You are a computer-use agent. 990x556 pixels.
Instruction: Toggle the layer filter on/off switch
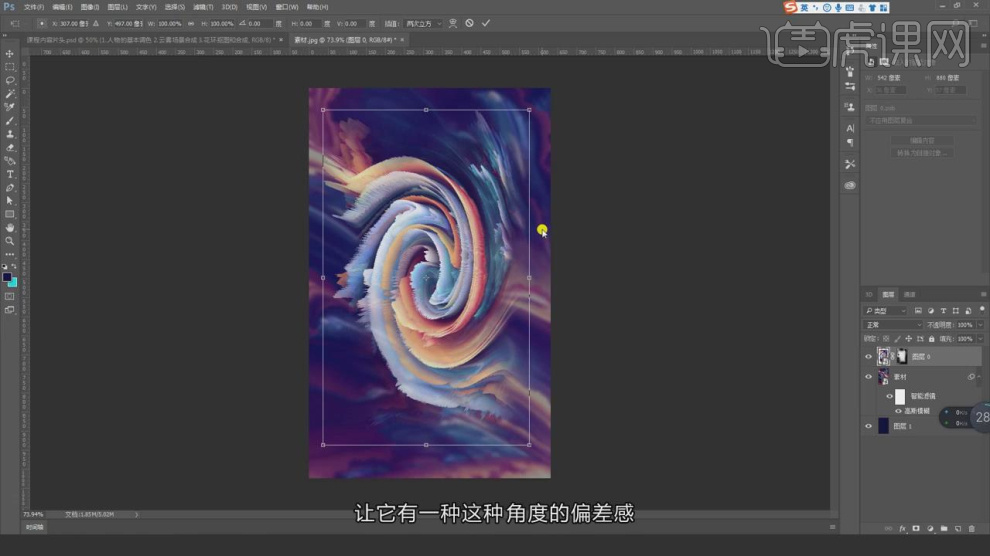[x=982, y=309]
